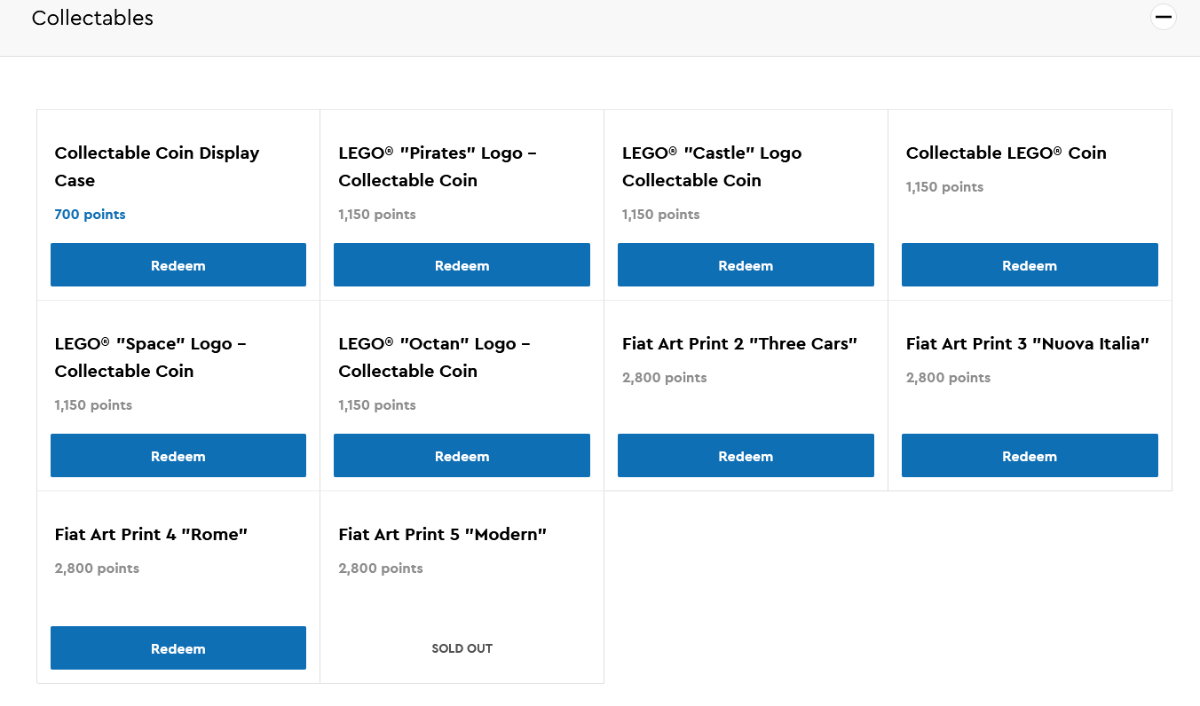Select the Collectable Coin Display Case title
1200x706 pixels.
pyautogui.click(x=157, y=167)
